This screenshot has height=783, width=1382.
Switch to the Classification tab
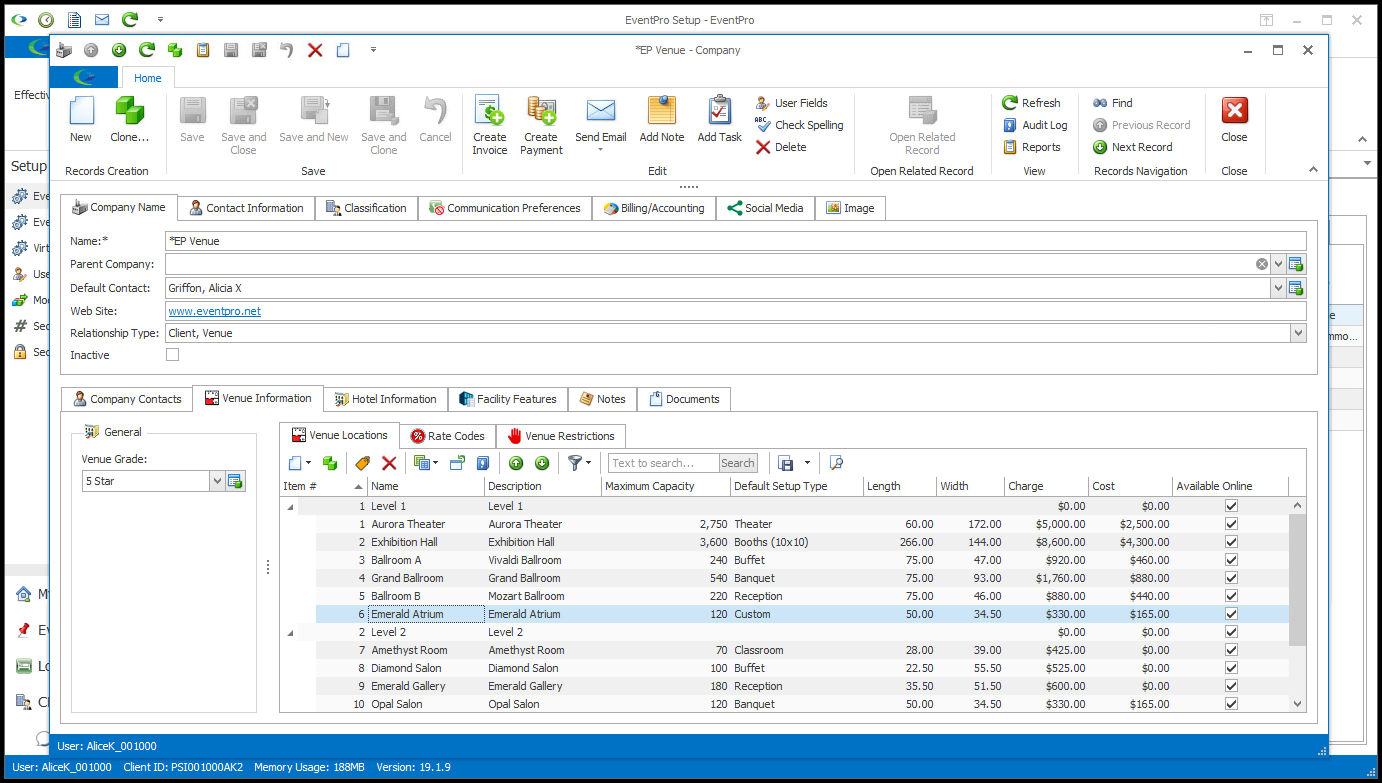[x=366, y=208]
